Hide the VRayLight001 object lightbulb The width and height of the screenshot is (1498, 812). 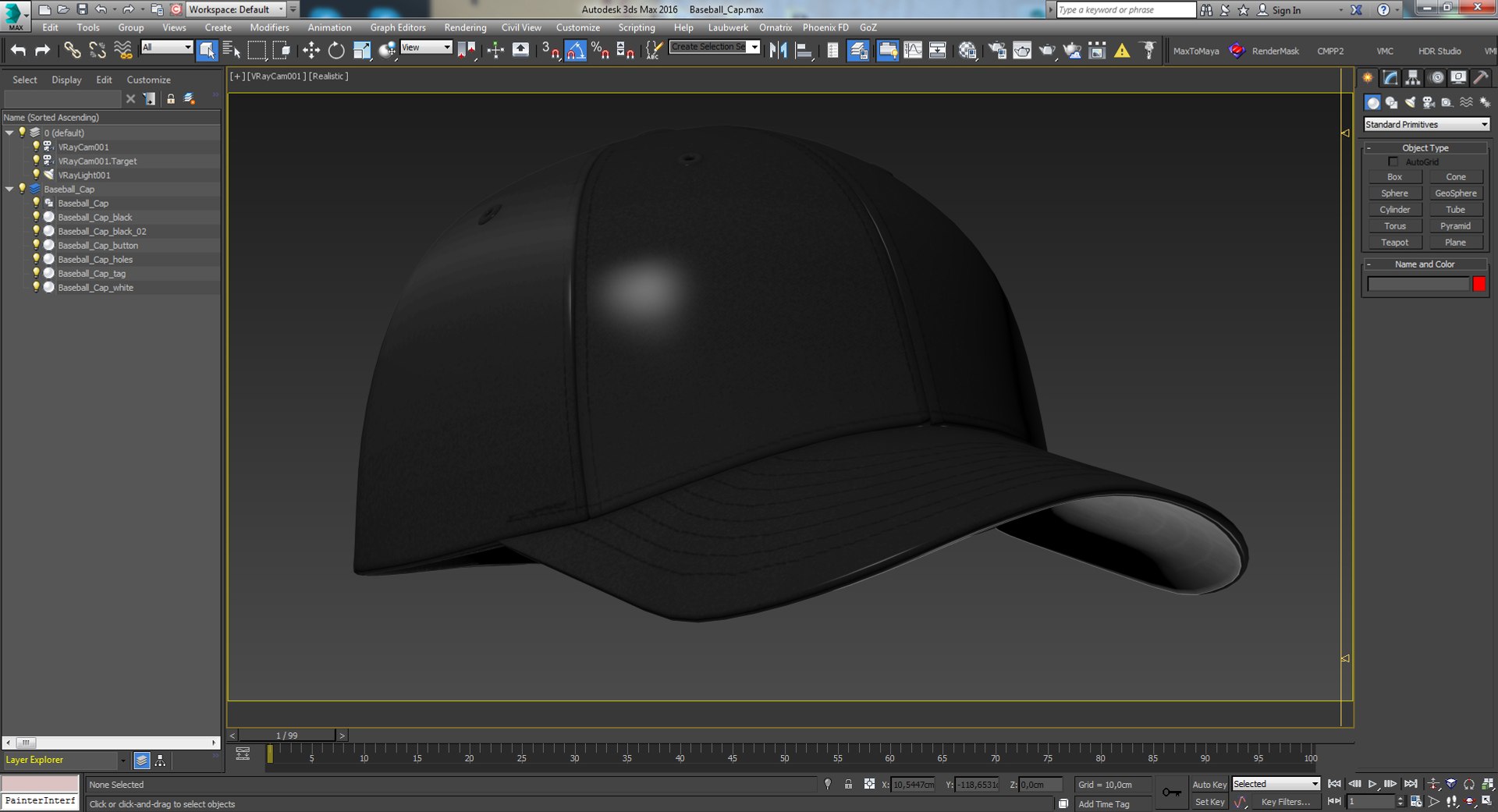(36, 175)
